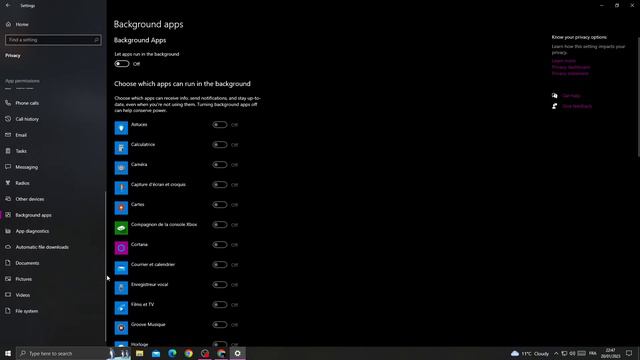
Task: Click the Courrier et calendrier app icon
Action: tap(121, 268)
